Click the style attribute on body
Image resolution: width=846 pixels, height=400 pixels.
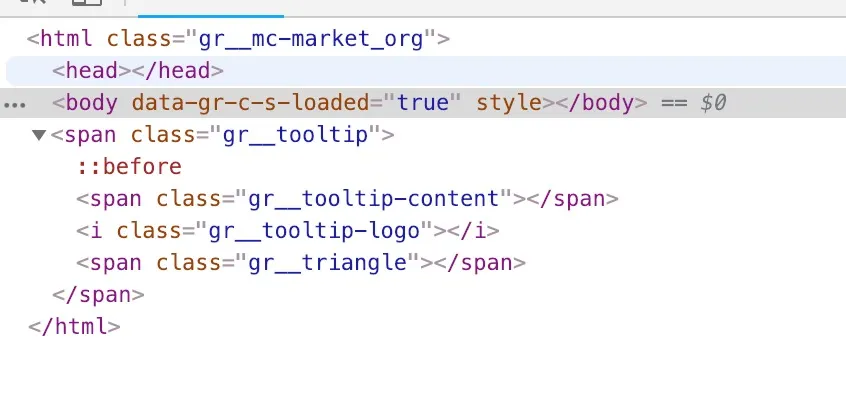pyautogui.click(x=508, y=102)
